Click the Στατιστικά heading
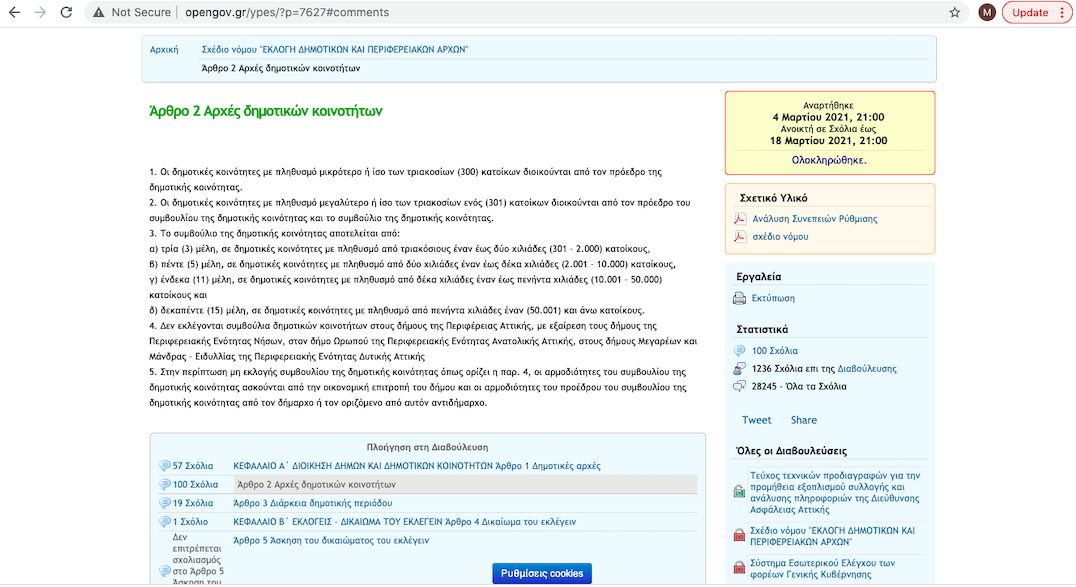 point(762,330)
